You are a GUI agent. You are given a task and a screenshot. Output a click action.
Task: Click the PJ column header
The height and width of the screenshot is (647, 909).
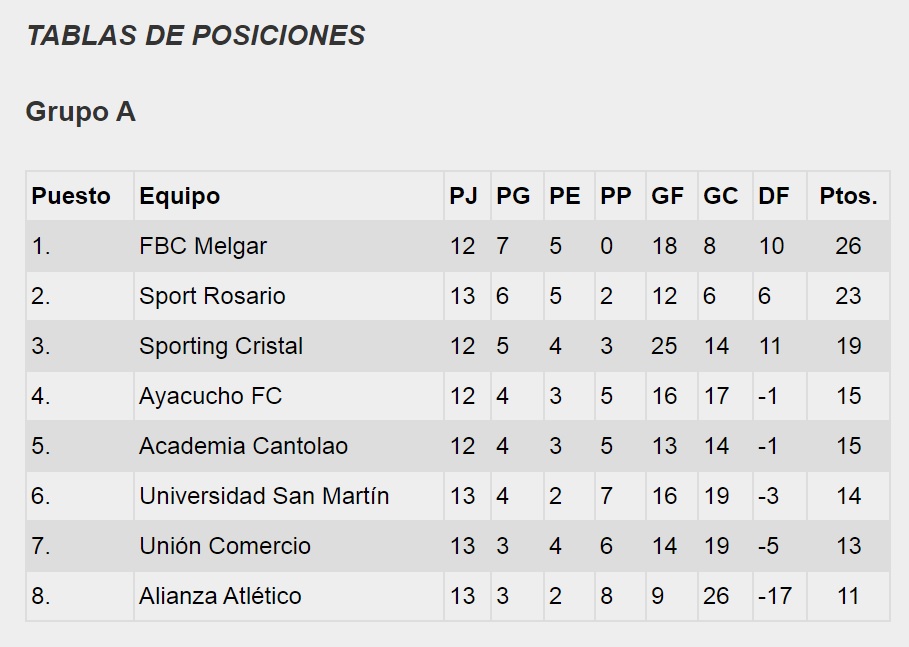coord(463,196)
